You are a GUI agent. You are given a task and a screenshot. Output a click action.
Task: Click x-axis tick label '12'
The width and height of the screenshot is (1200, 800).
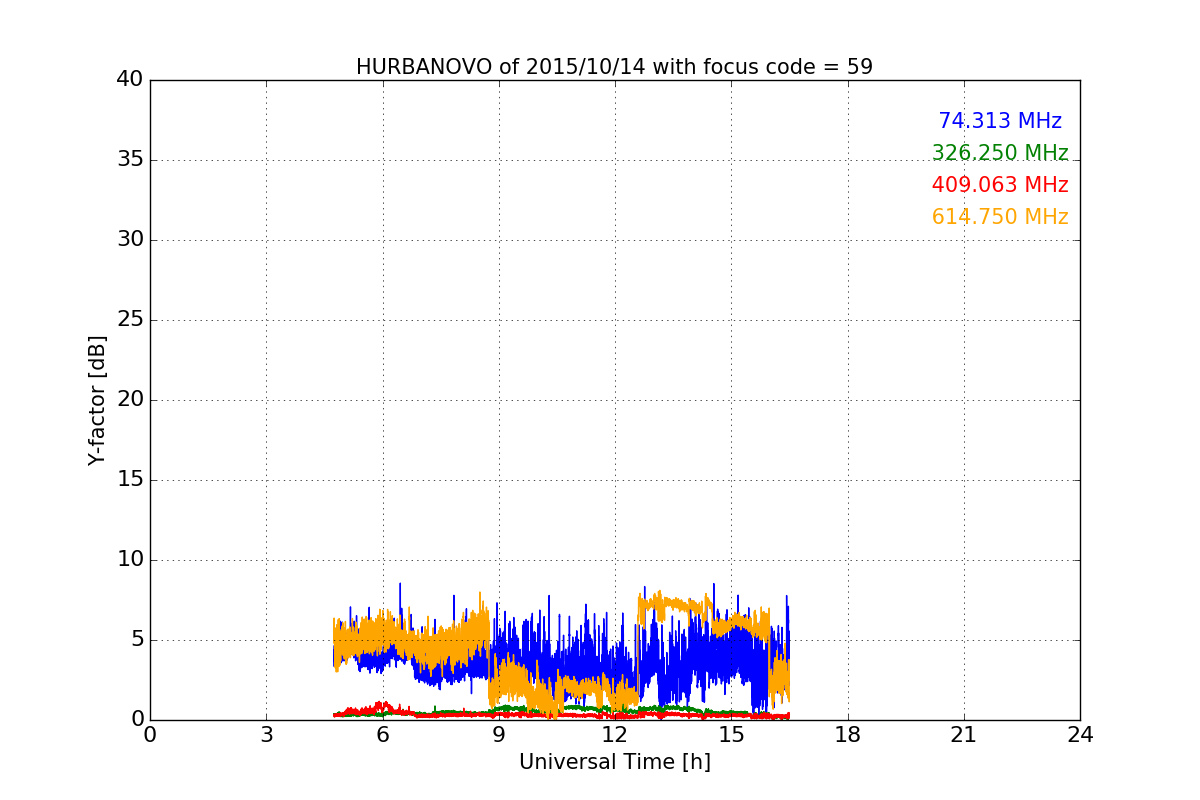pos(615,735)
